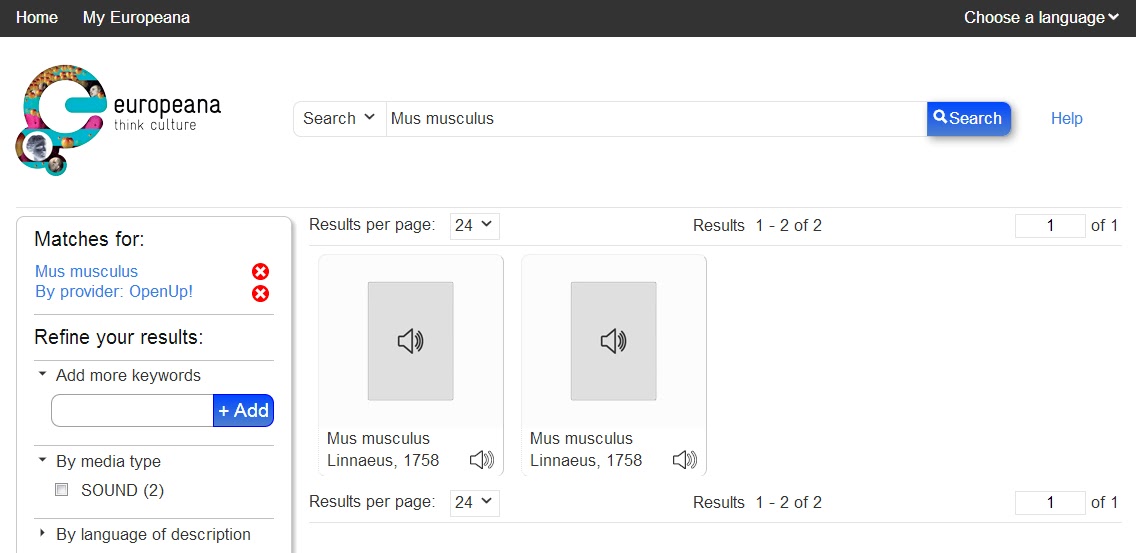Go to Home in top navigation

[37, 17]
